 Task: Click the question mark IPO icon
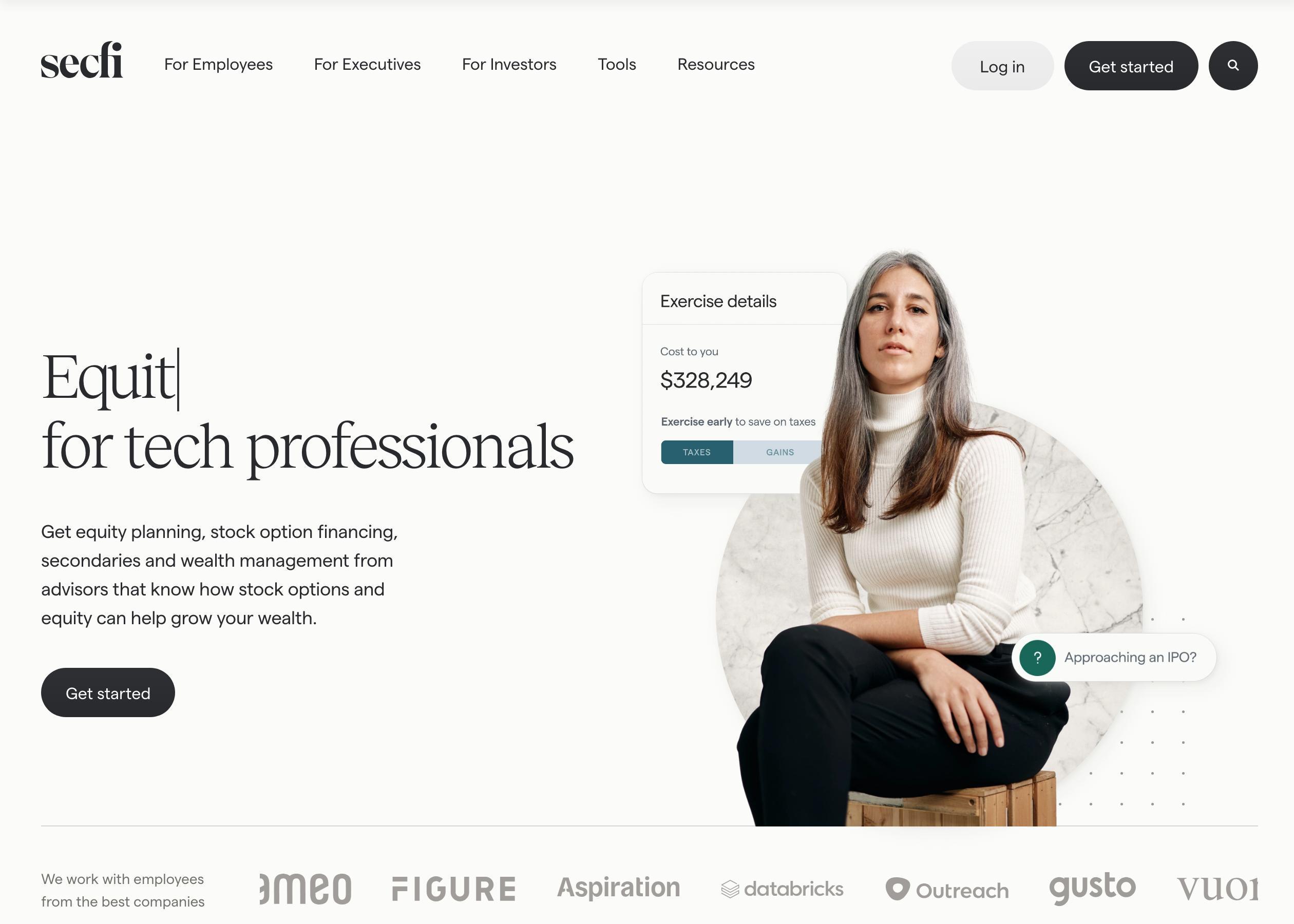click(1038, 658)
